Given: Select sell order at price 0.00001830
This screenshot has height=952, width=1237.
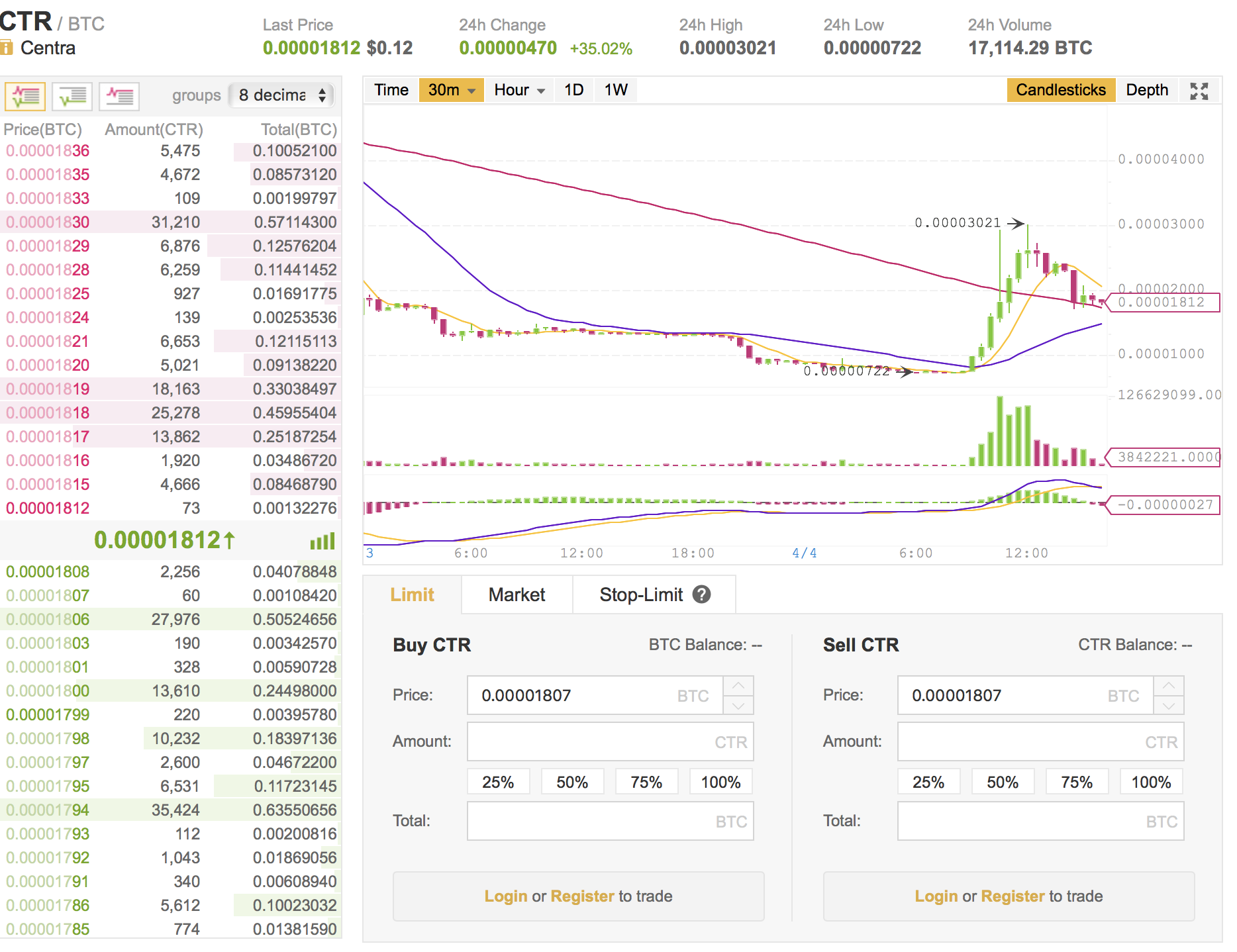Looking at the screenshot, I should 171,222.
